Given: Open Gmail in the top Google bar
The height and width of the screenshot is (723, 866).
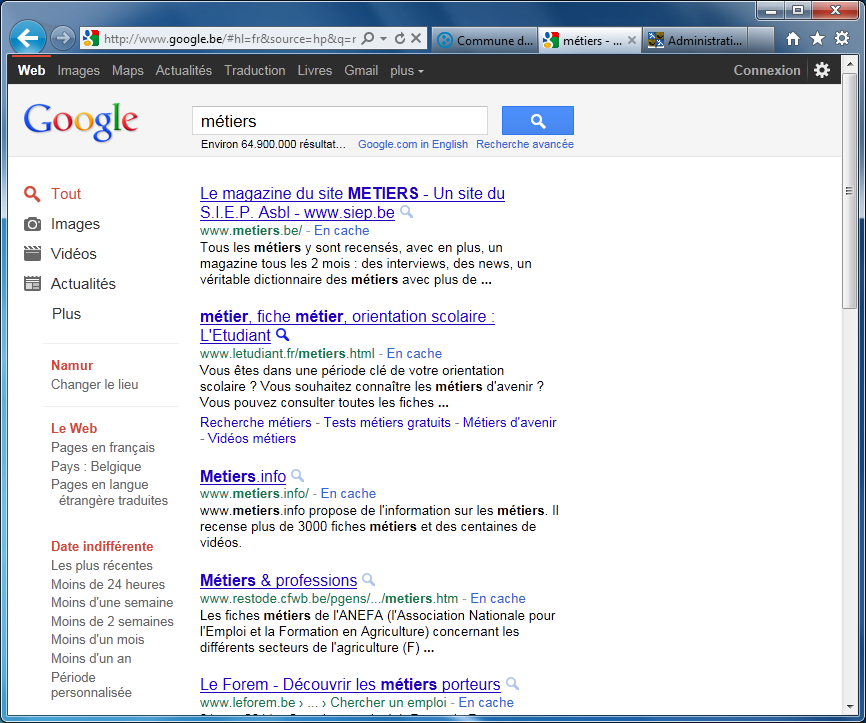Looking at the screenshot, I should click(361, 71).
